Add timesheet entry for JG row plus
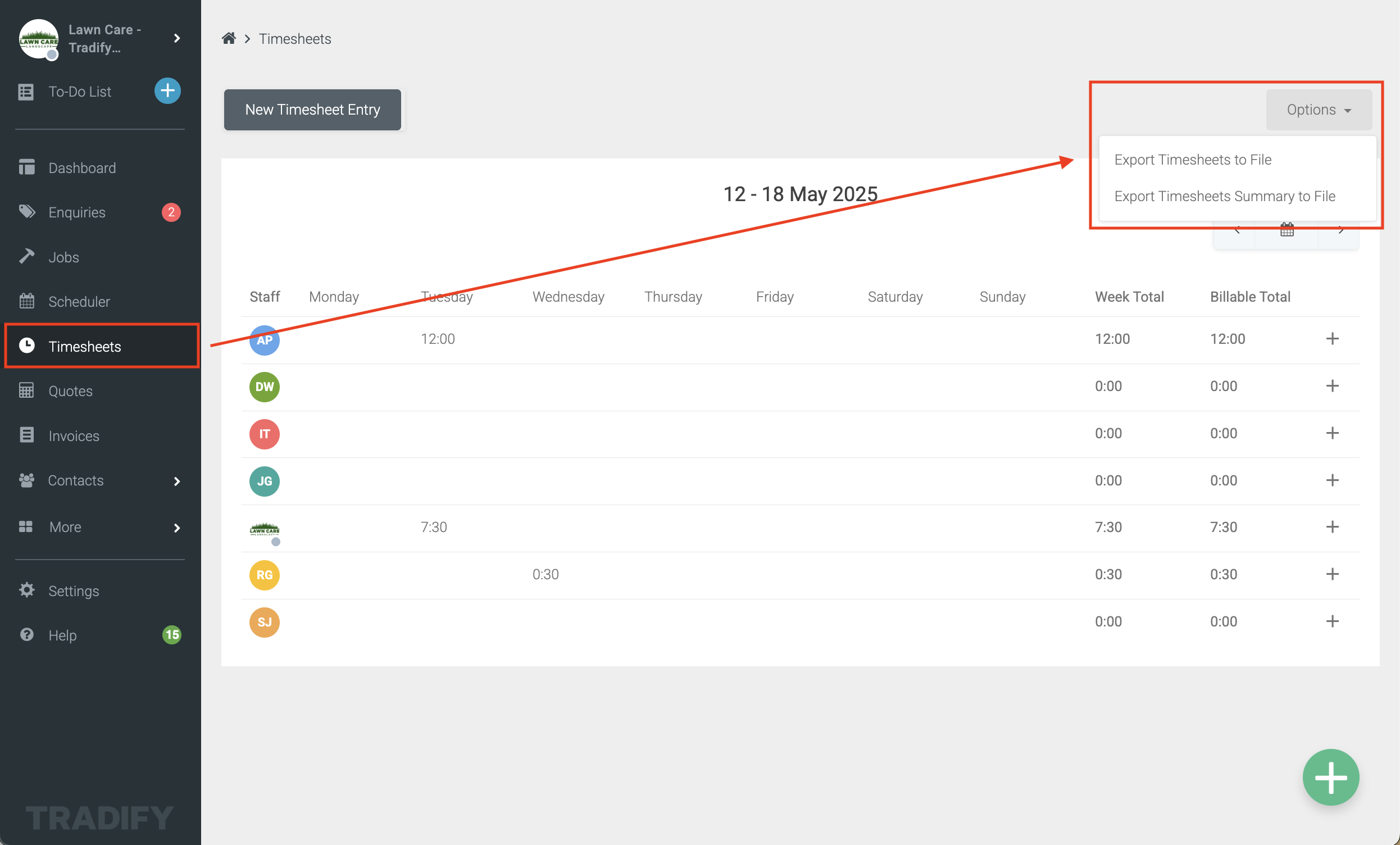This screenshot has height=845, width=1400. pos(1332,480)
